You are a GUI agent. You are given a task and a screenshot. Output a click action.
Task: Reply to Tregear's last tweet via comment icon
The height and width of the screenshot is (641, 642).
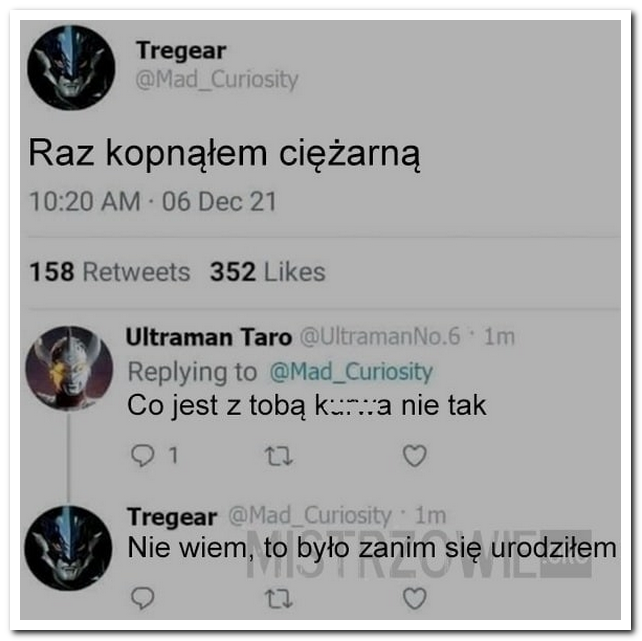pos(142,598)
